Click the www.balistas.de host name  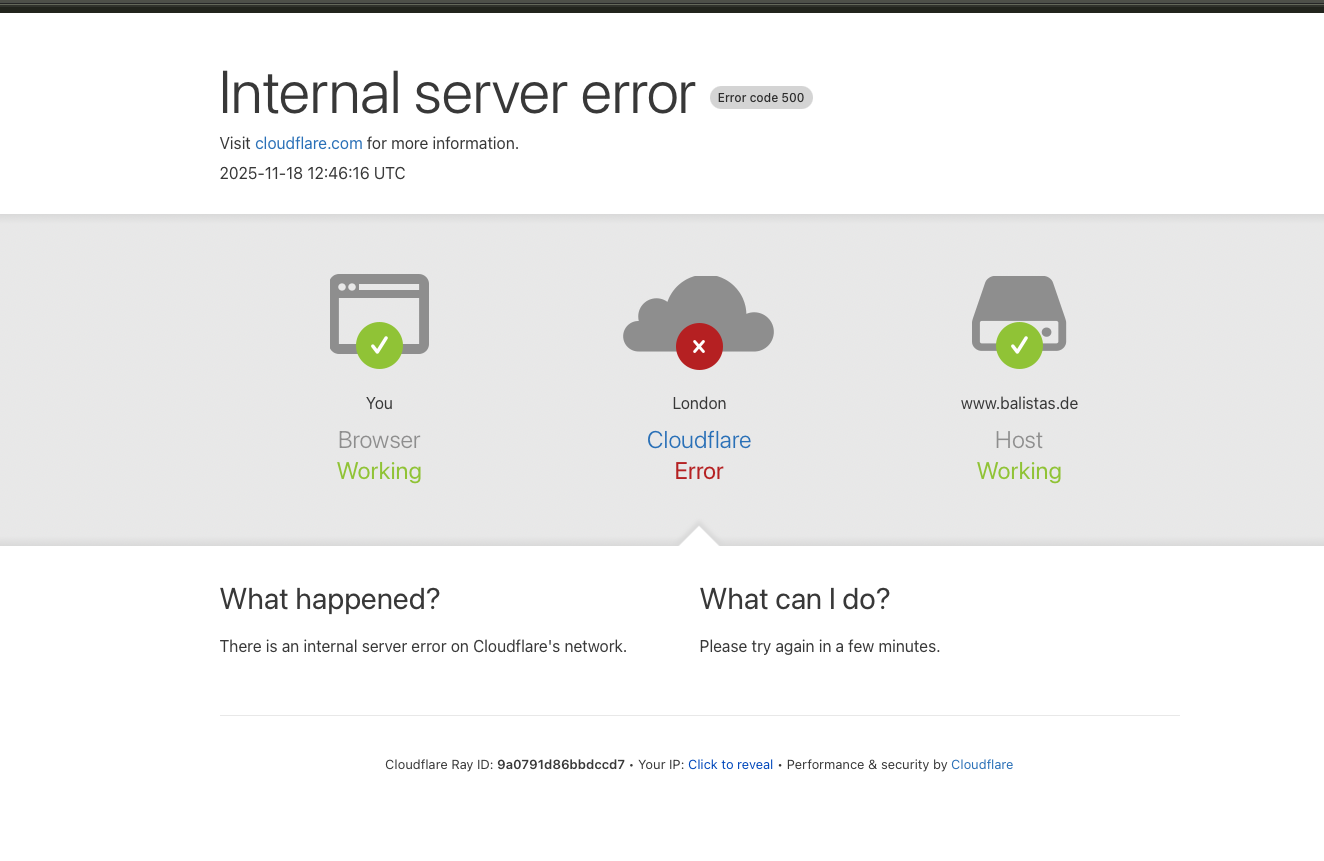pyautogui.click(x=1019, y=404)
